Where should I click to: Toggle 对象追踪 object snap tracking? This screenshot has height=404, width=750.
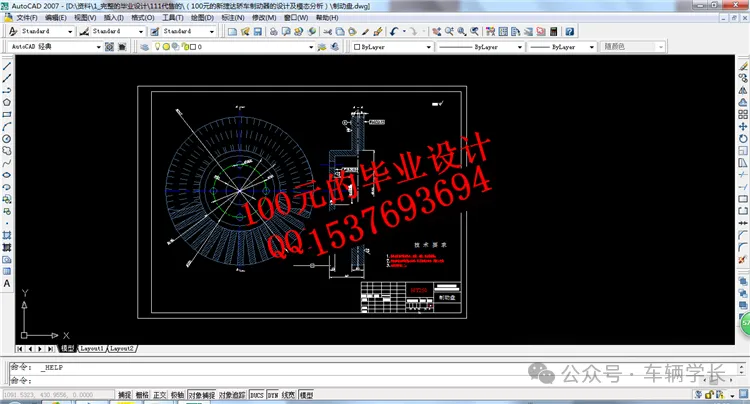pyautogui.click(x=232, y=395)
